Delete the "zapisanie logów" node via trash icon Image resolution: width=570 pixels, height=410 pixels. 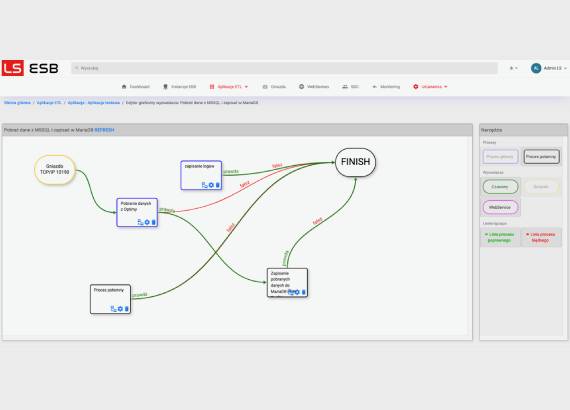218,185
